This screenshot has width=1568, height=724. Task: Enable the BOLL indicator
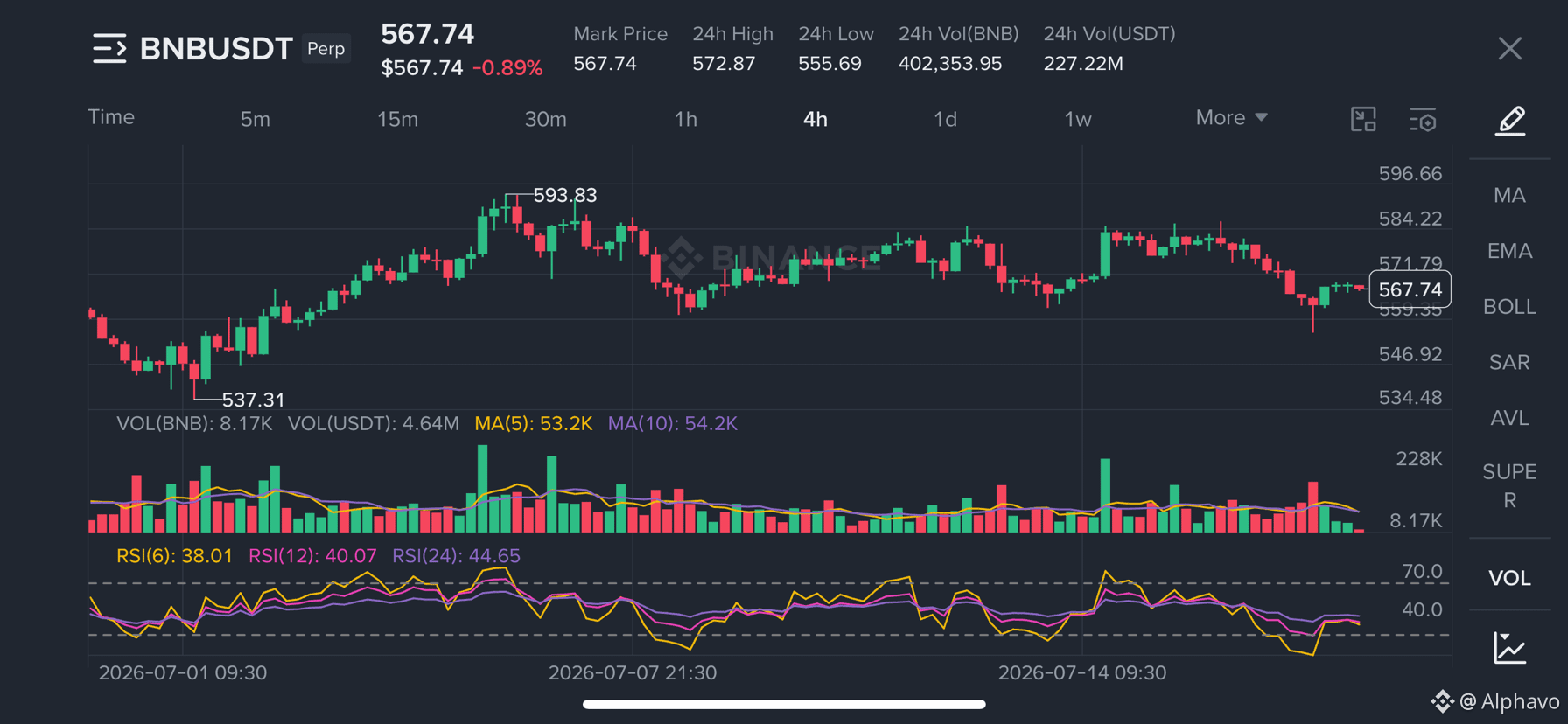coord(1509,307)
